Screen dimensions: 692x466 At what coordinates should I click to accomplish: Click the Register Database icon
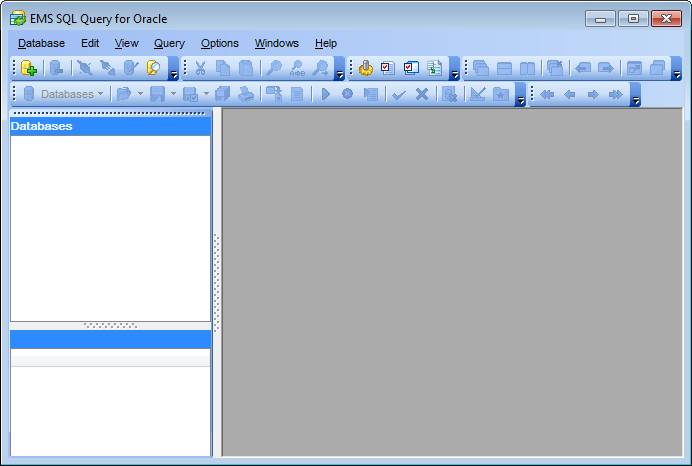point(29,69)
